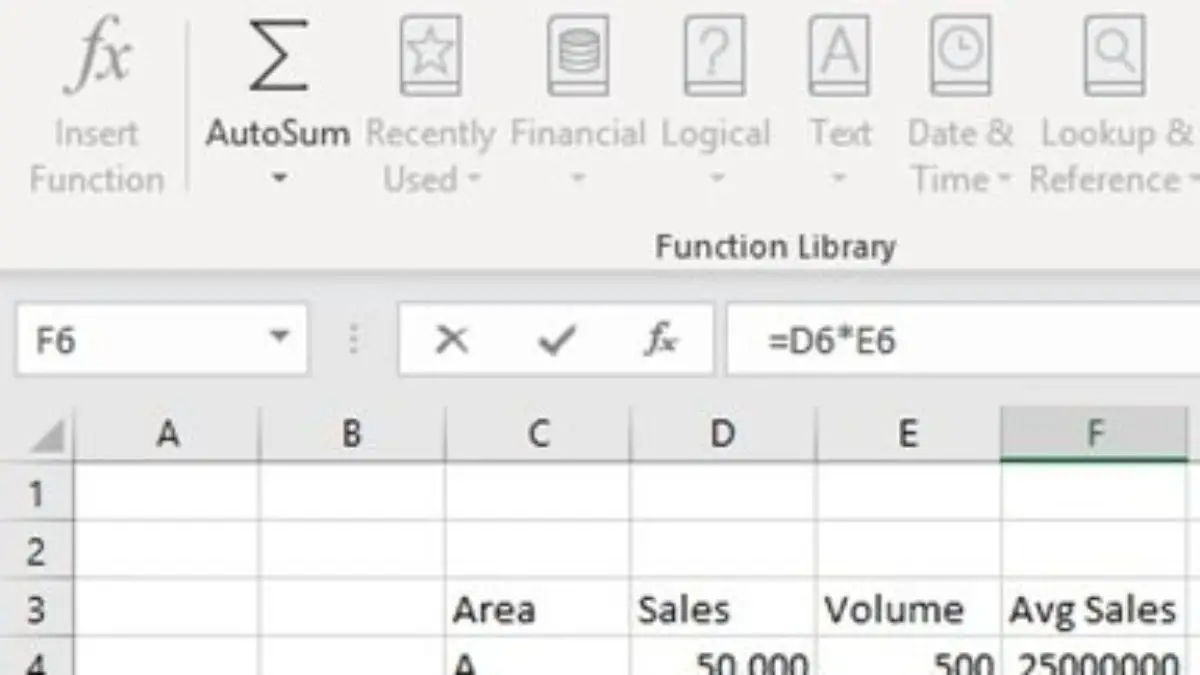The image size is (1200, 675).
Task: Open Financial functions book icon
Action: (578, 56)
